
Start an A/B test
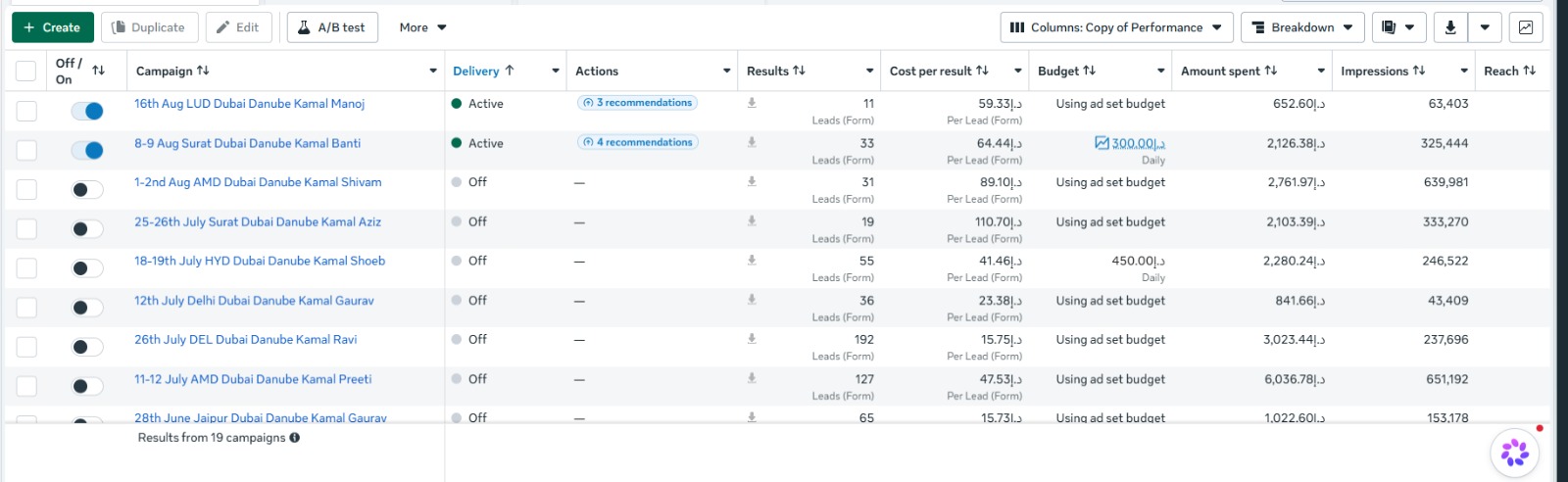point(331,27)
